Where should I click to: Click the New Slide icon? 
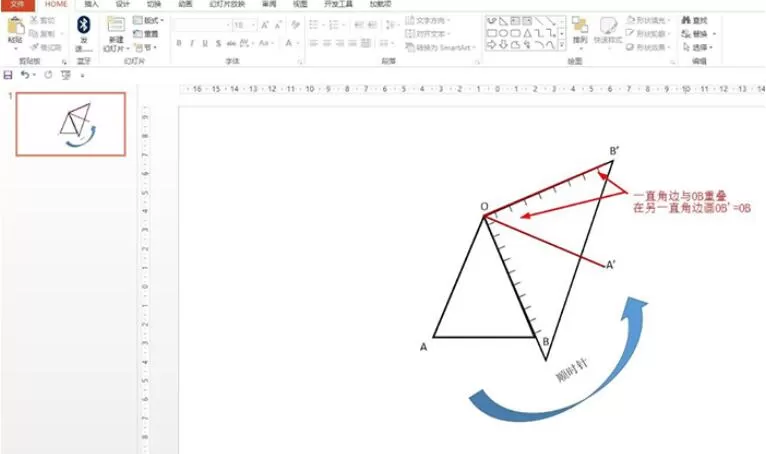pos(116,25)
